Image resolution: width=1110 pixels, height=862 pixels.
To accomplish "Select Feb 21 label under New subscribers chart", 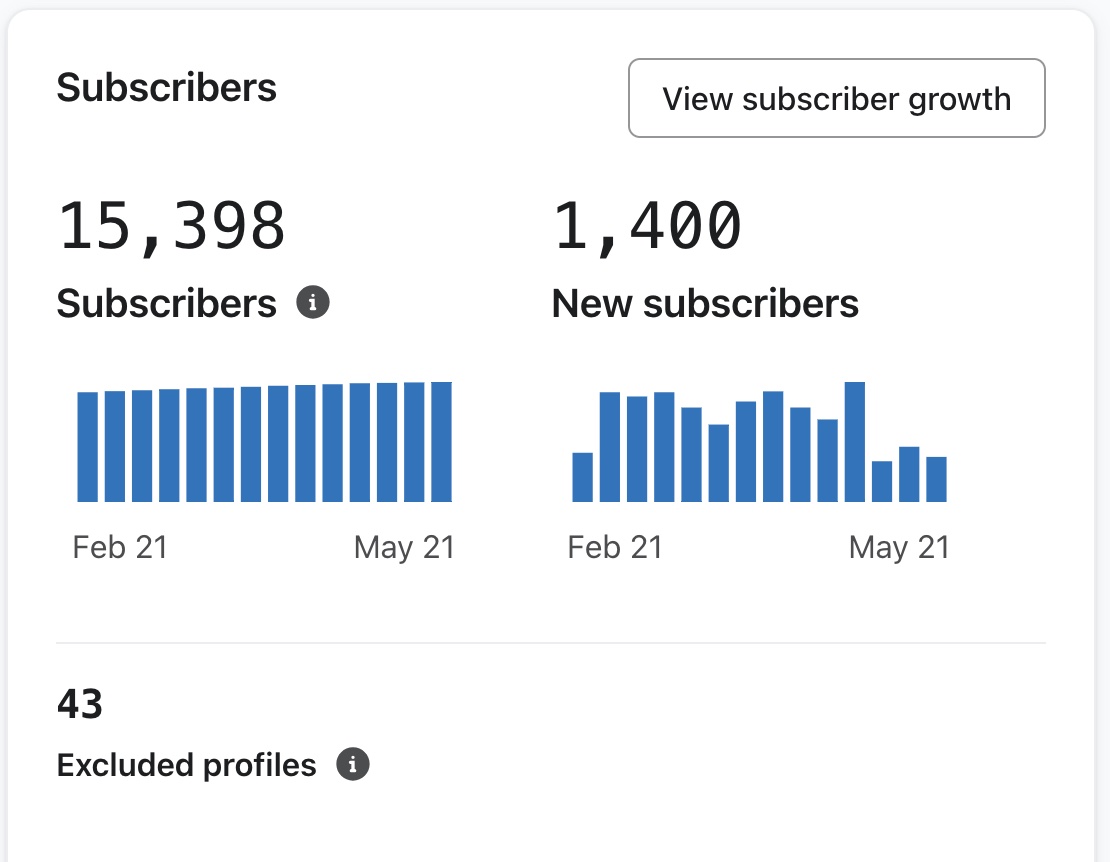I will (x=615, y=548).
